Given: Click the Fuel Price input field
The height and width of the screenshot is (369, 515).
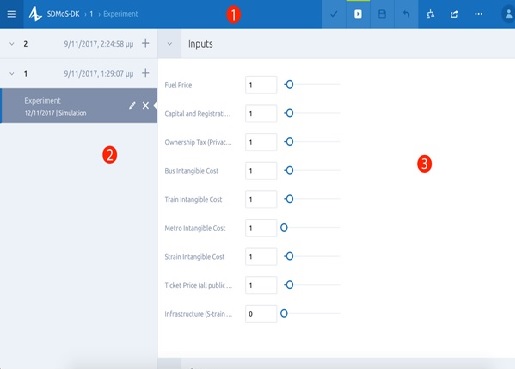Looking at the screenshot, I should click(261, 85).
